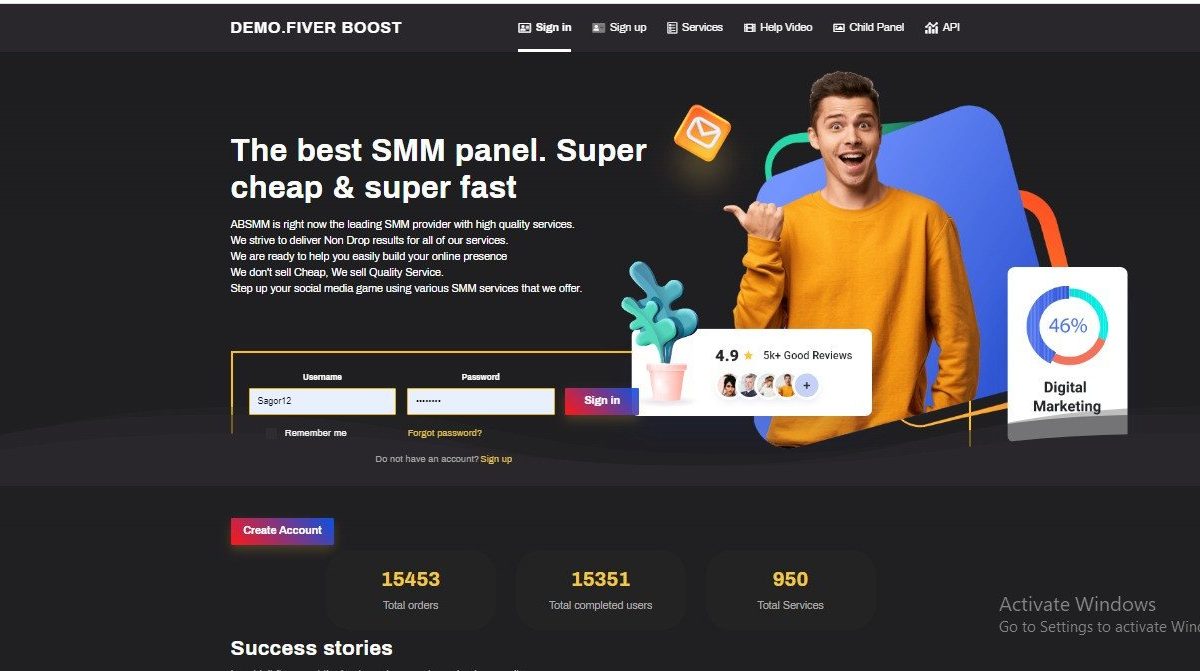Click the Sign up icon in navbar
The width and height of the screenshot is (1200, 671).
599,28
